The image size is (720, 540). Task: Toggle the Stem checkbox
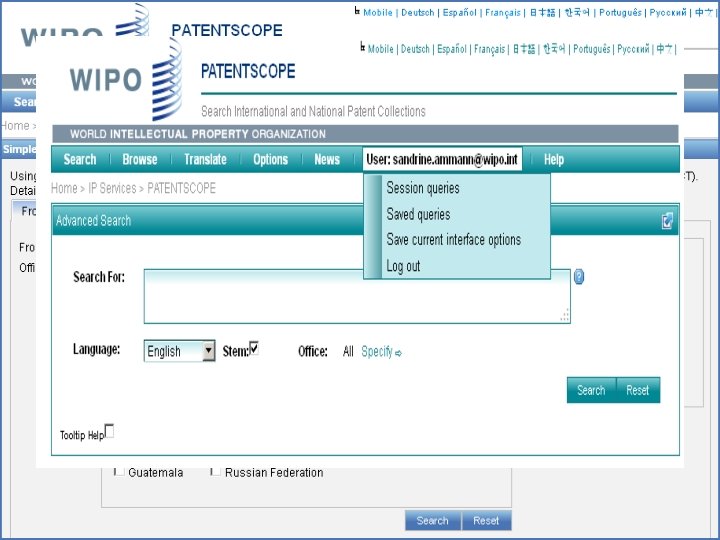click(x=254, y=348)
